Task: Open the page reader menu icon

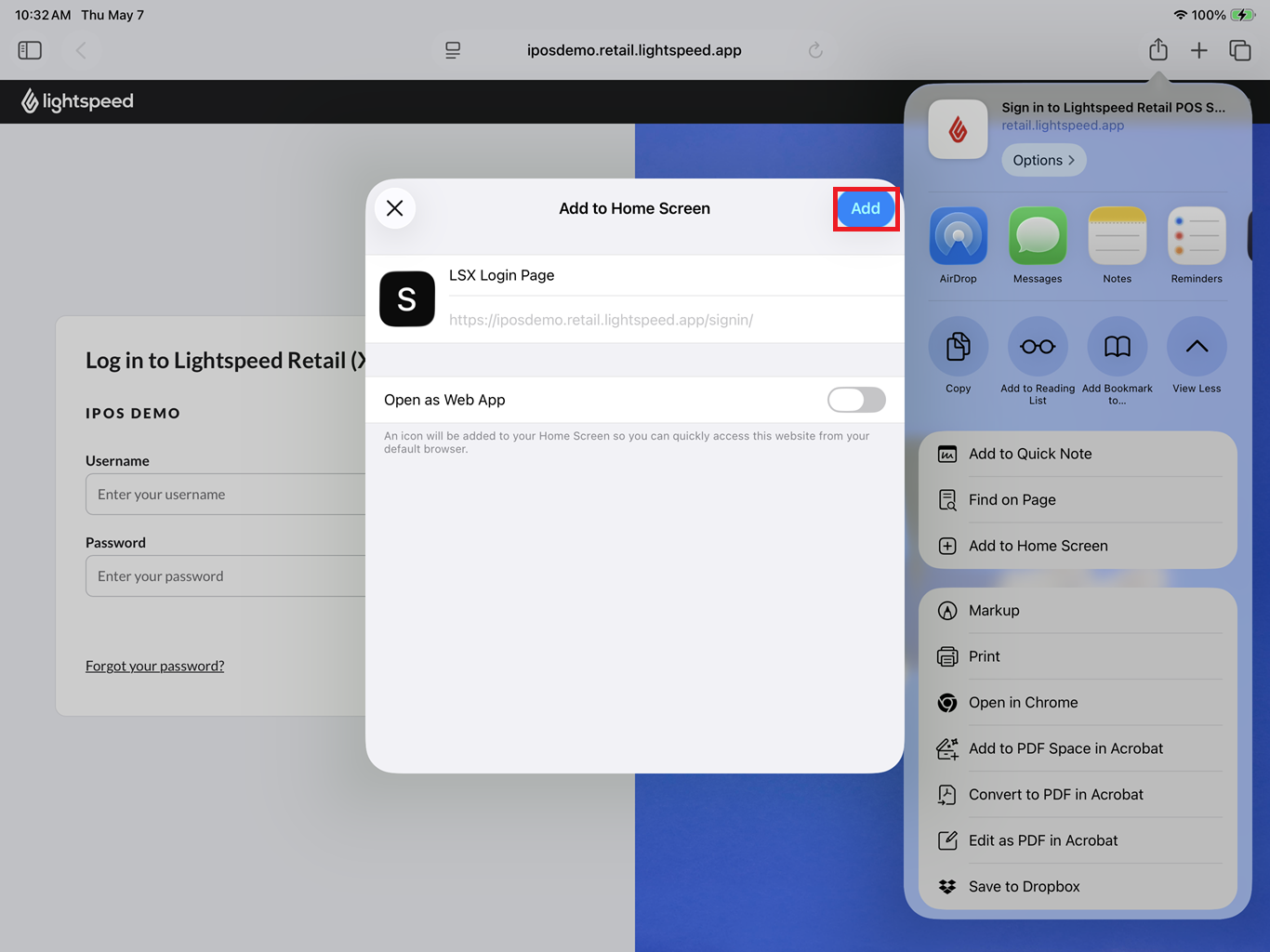Action: pos(453,50)
